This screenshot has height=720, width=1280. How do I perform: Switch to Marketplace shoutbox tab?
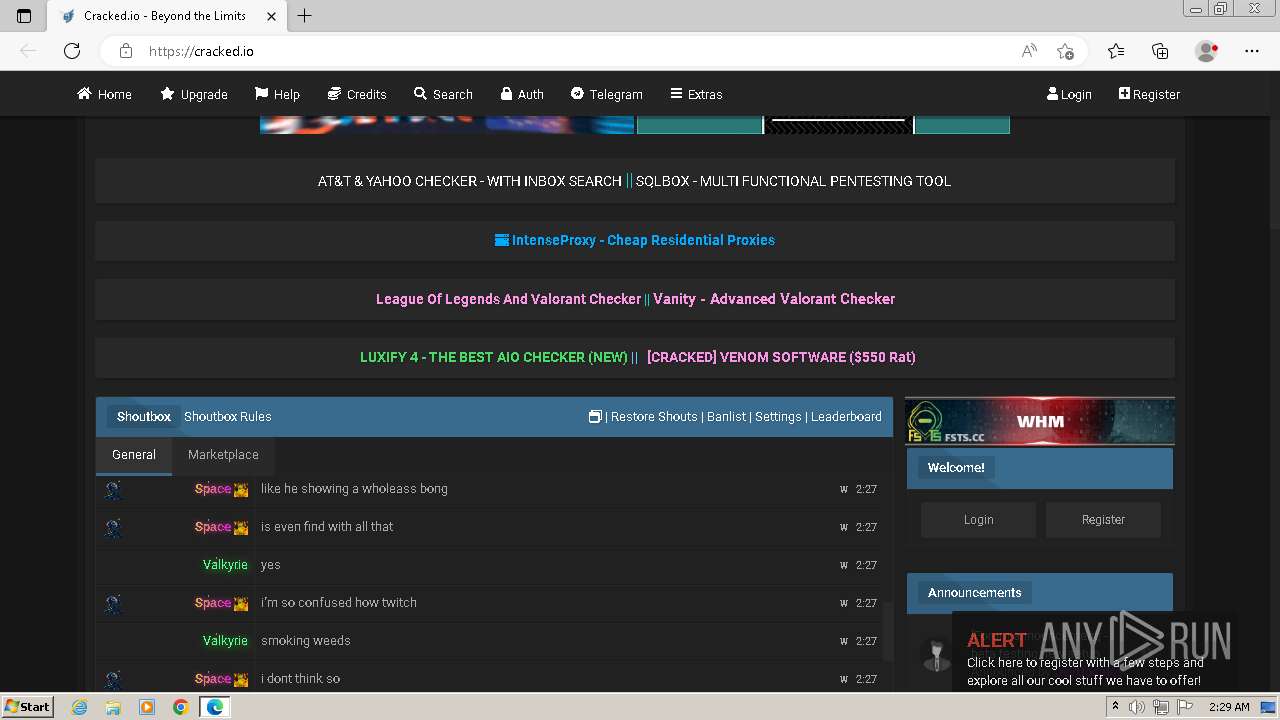point(223,455)
